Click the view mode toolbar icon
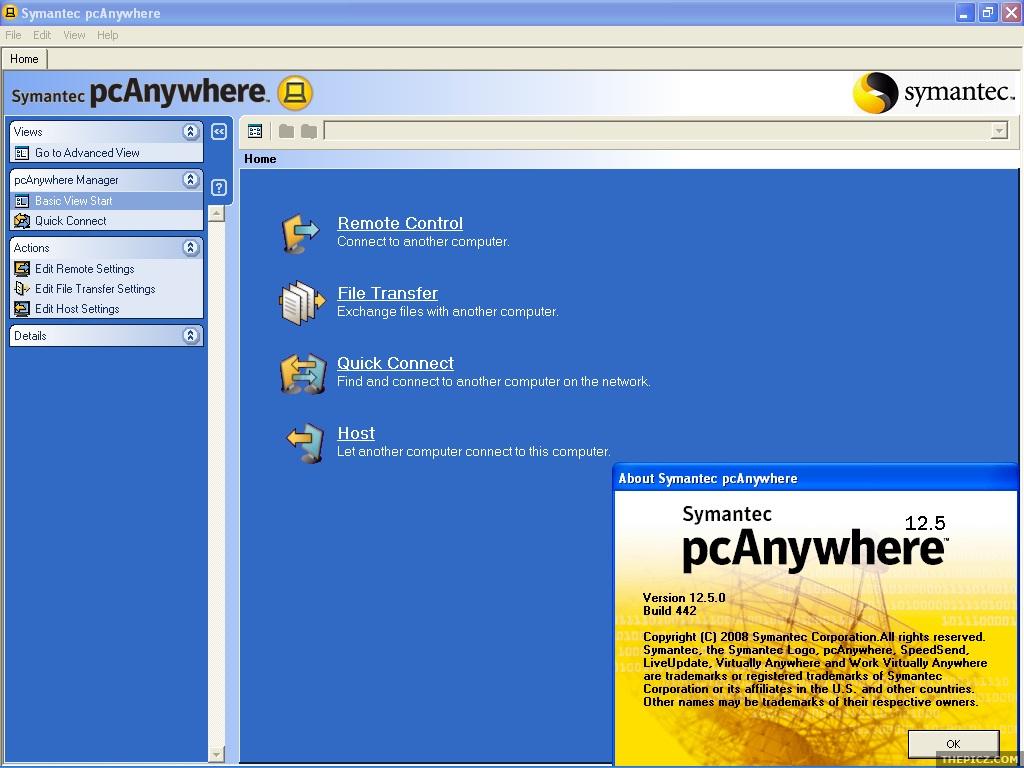This screenshot has height=768, width=1024. click(x=255, y=131)
